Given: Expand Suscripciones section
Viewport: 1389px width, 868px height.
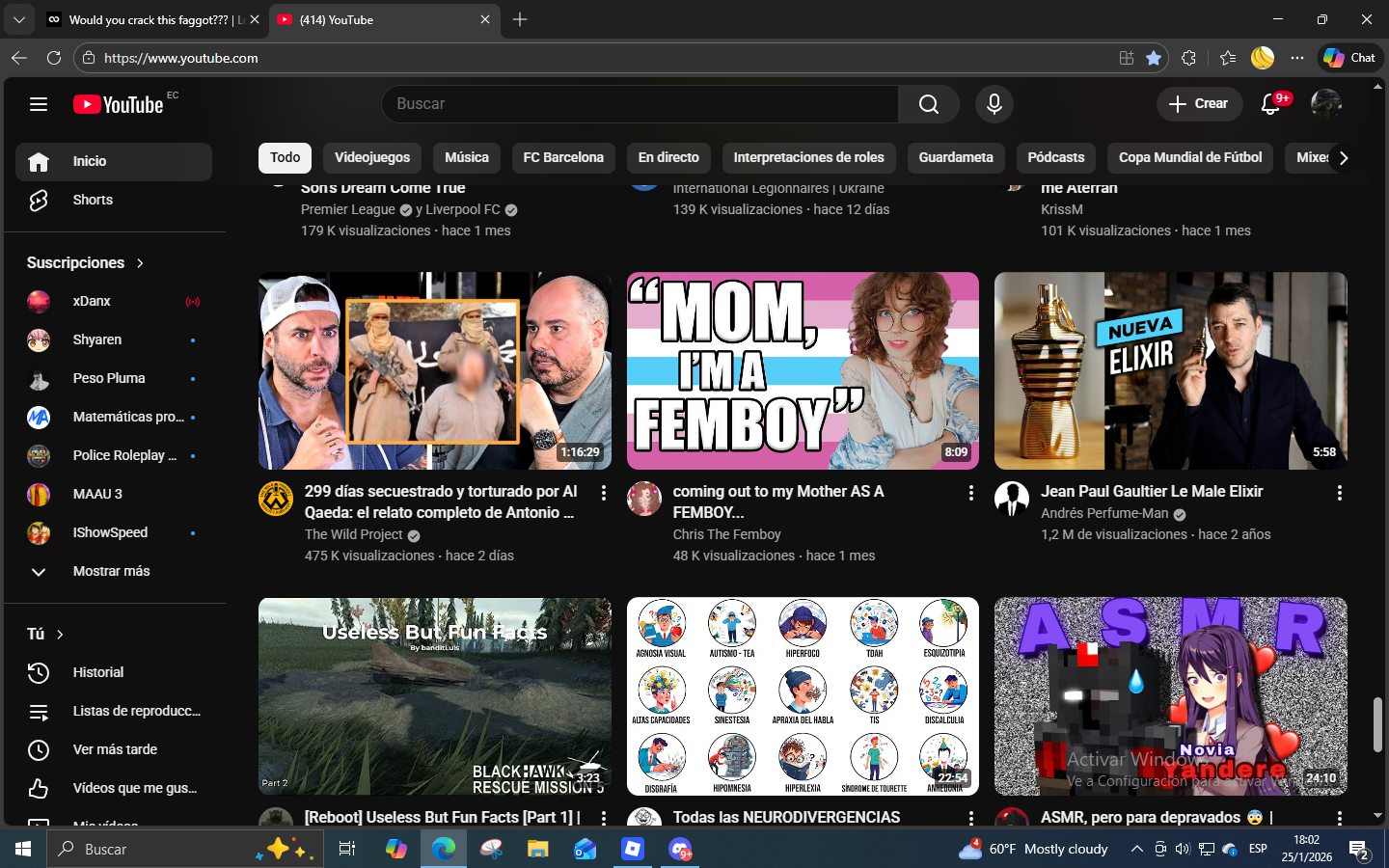Looking at the screenshot, I should pos(85,262).
